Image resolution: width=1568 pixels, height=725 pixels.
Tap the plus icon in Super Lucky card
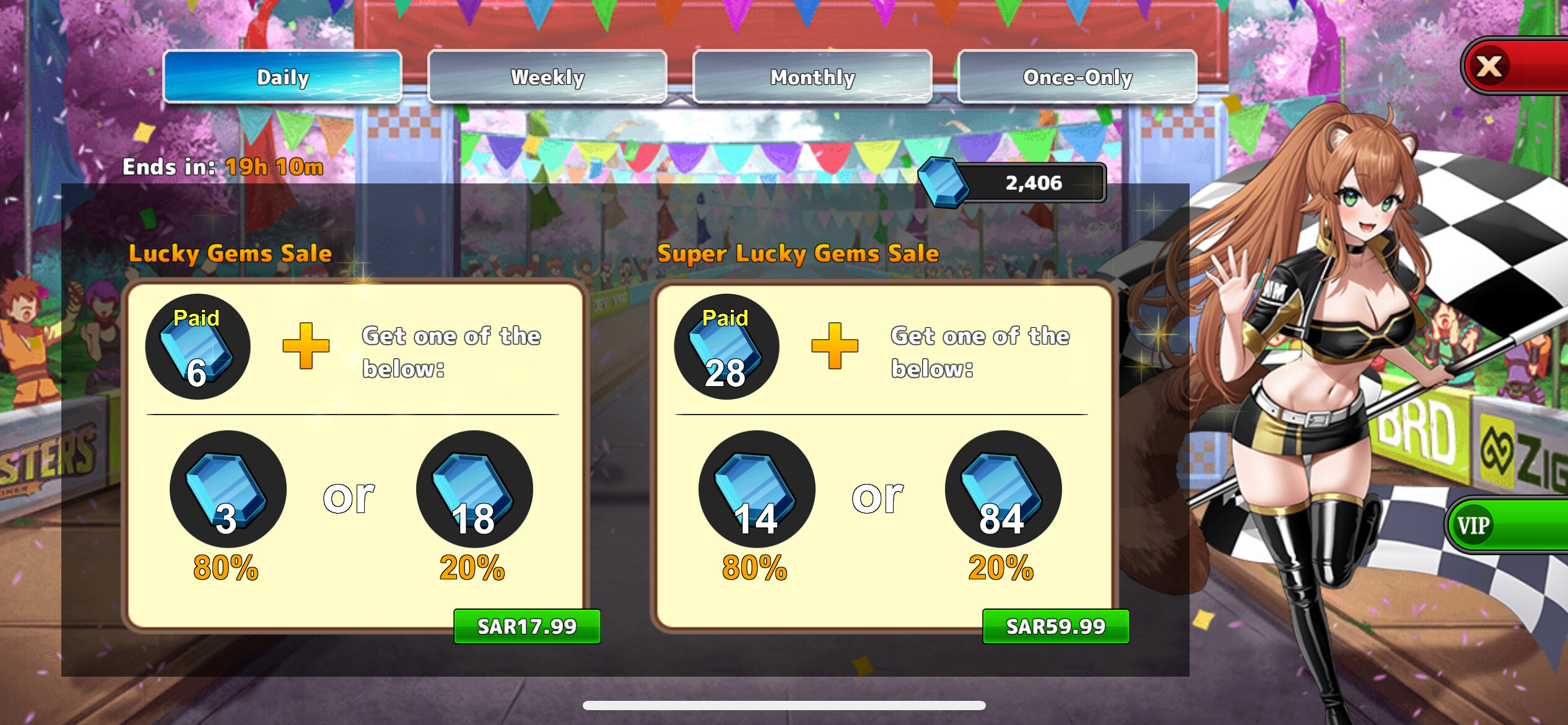click(x=835, y=346)
